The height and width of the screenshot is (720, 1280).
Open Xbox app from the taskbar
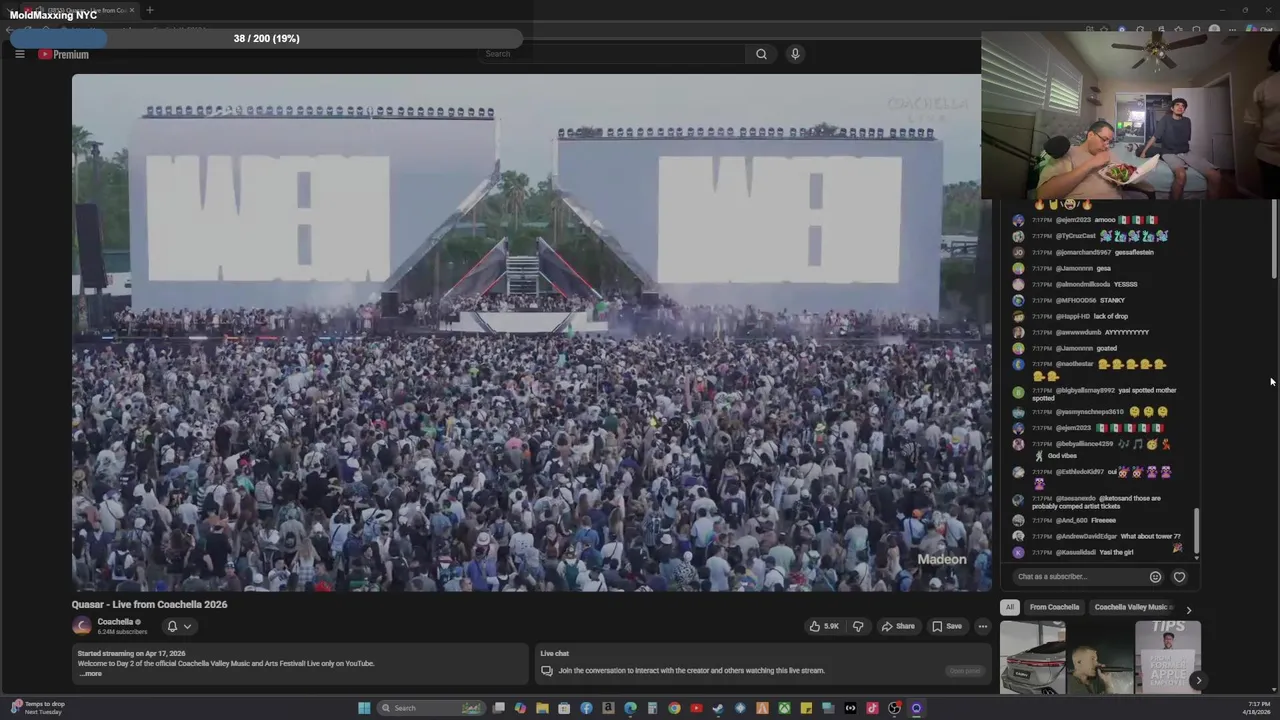[x=785, y=708]
